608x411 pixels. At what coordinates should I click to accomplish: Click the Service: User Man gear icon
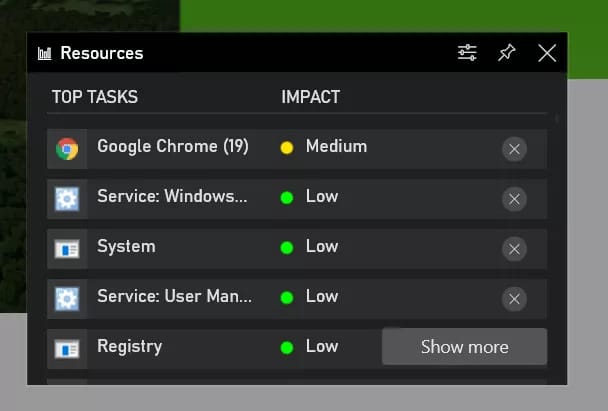tap(67, 299)
